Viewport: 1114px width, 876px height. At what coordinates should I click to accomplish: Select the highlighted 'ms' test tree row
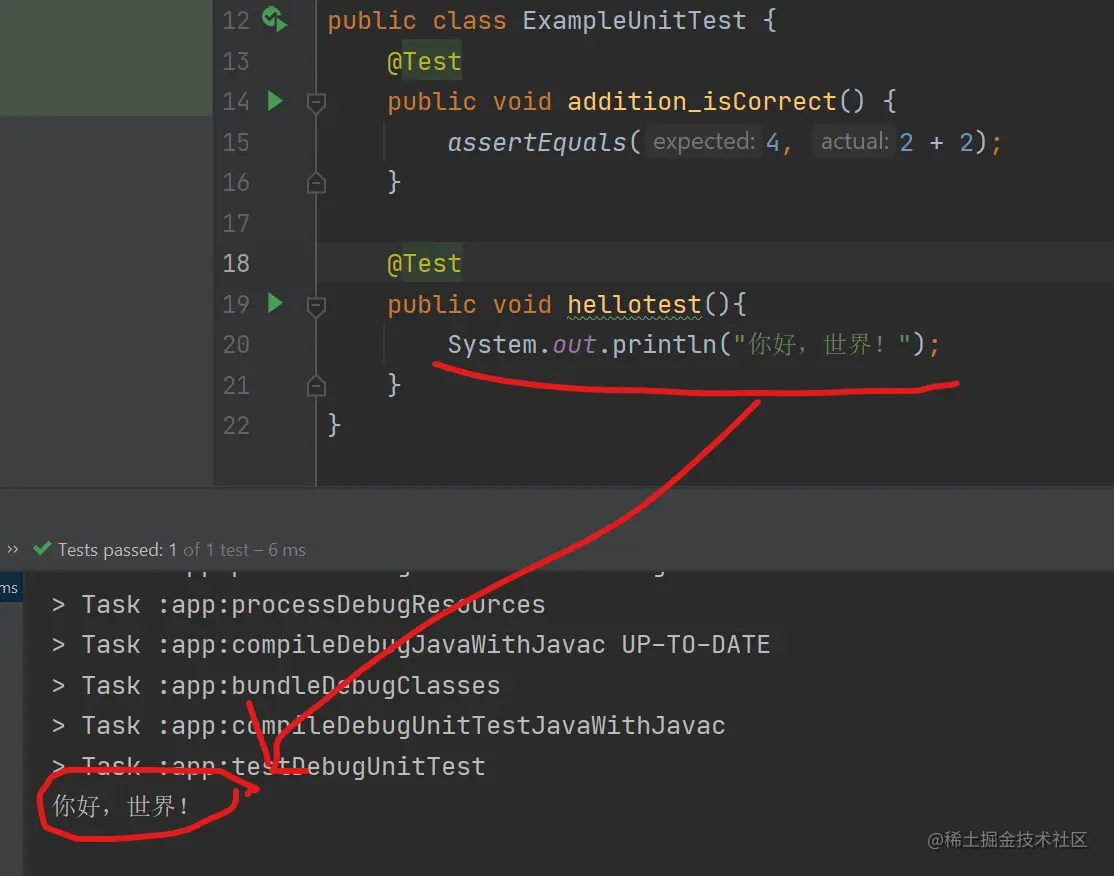tap(11, 588)
